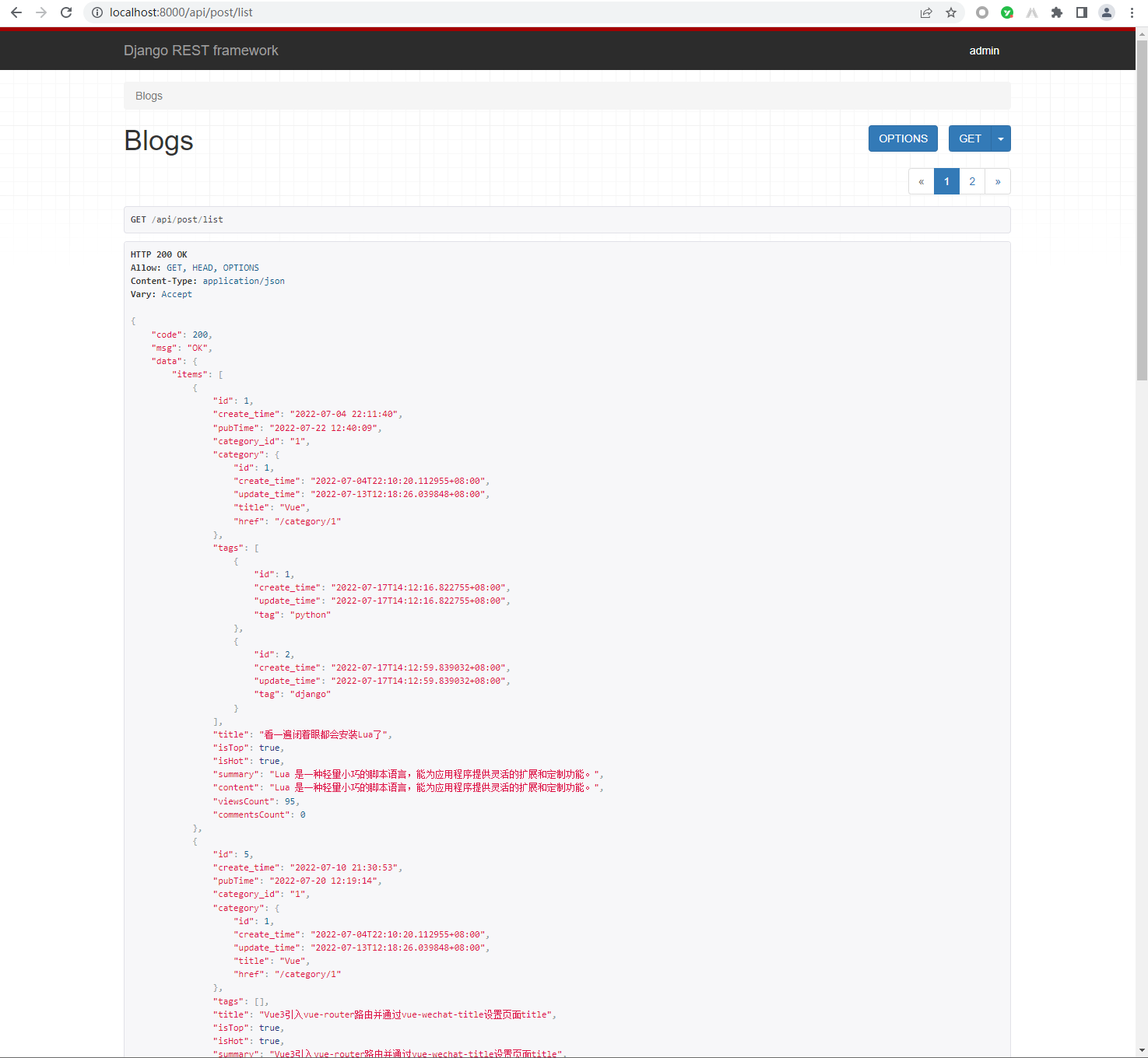Open the admin user menu
Image resolution: width=1148 pixels, height=1058 pixels.
click(x=984, y=51)
